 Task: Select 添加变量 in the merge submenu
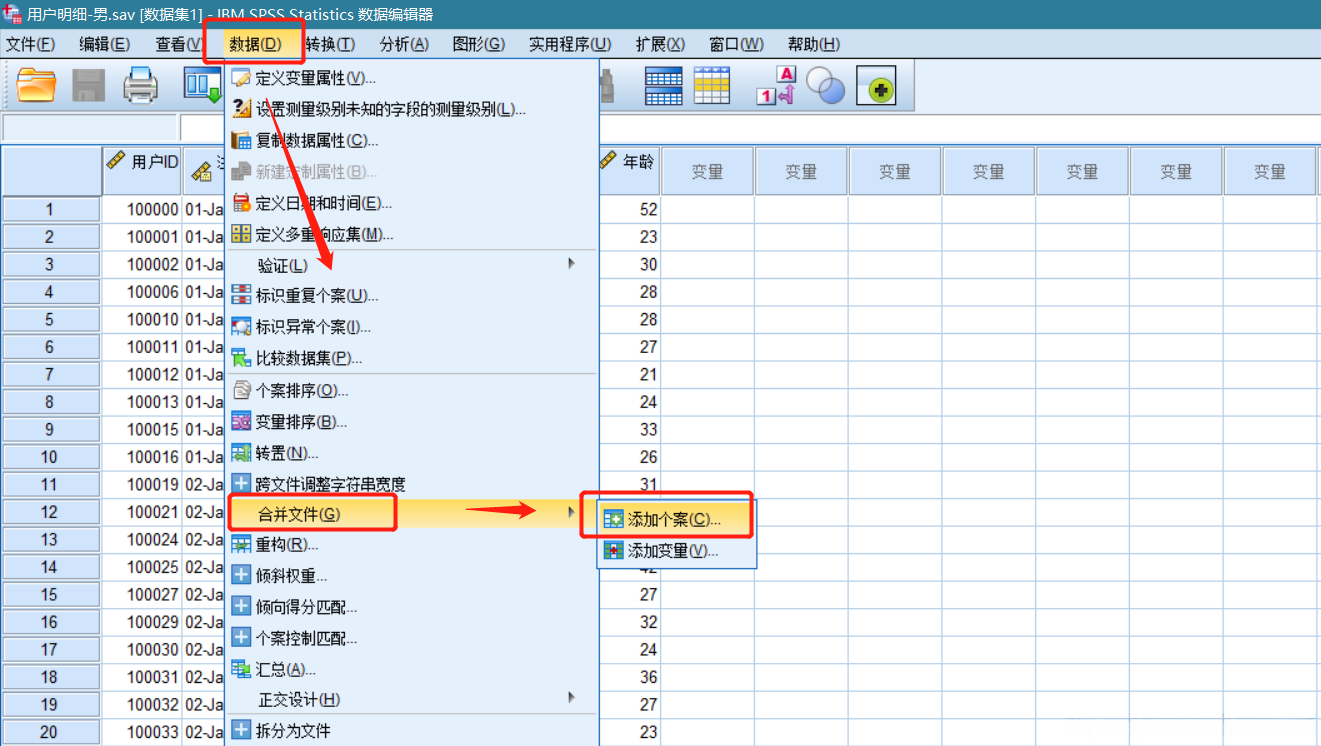(676, 551)
